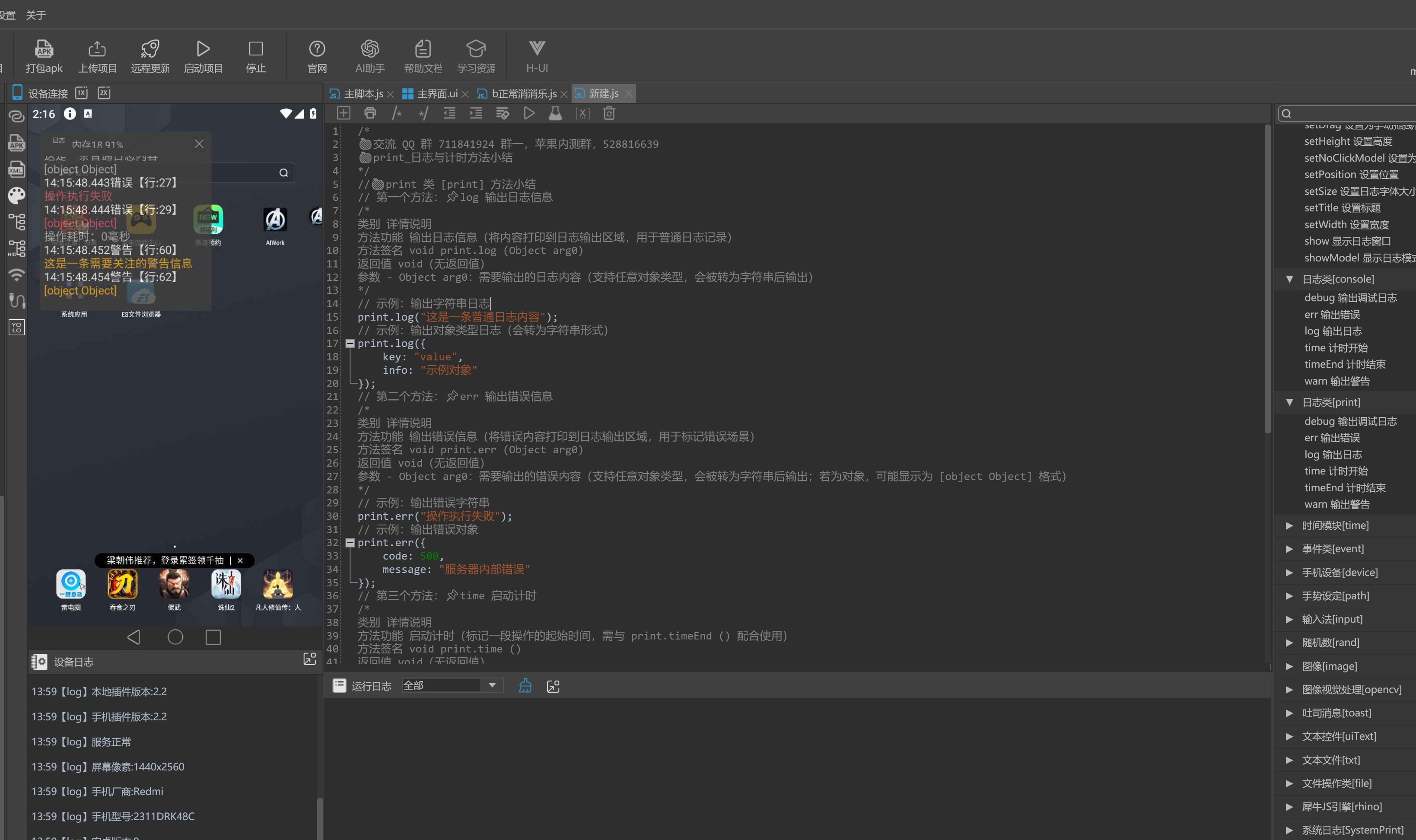1416x840 pixels.
Task: Select setHeight 设置高度 in the function list
Action: (1348, 141)
